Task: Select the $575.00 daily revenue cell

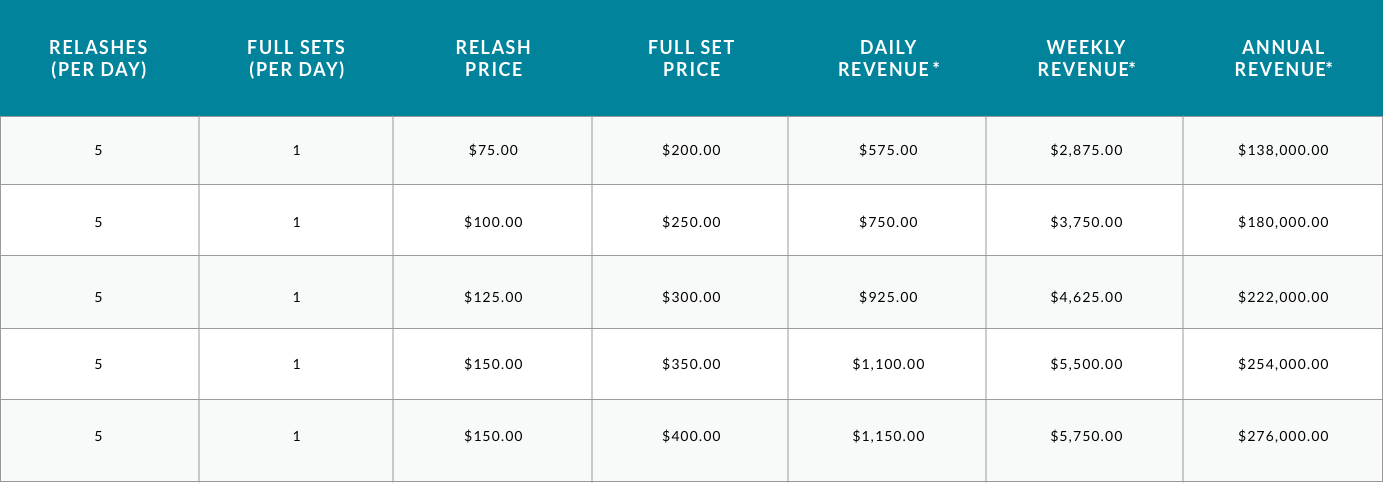Action: click(888, 150)
